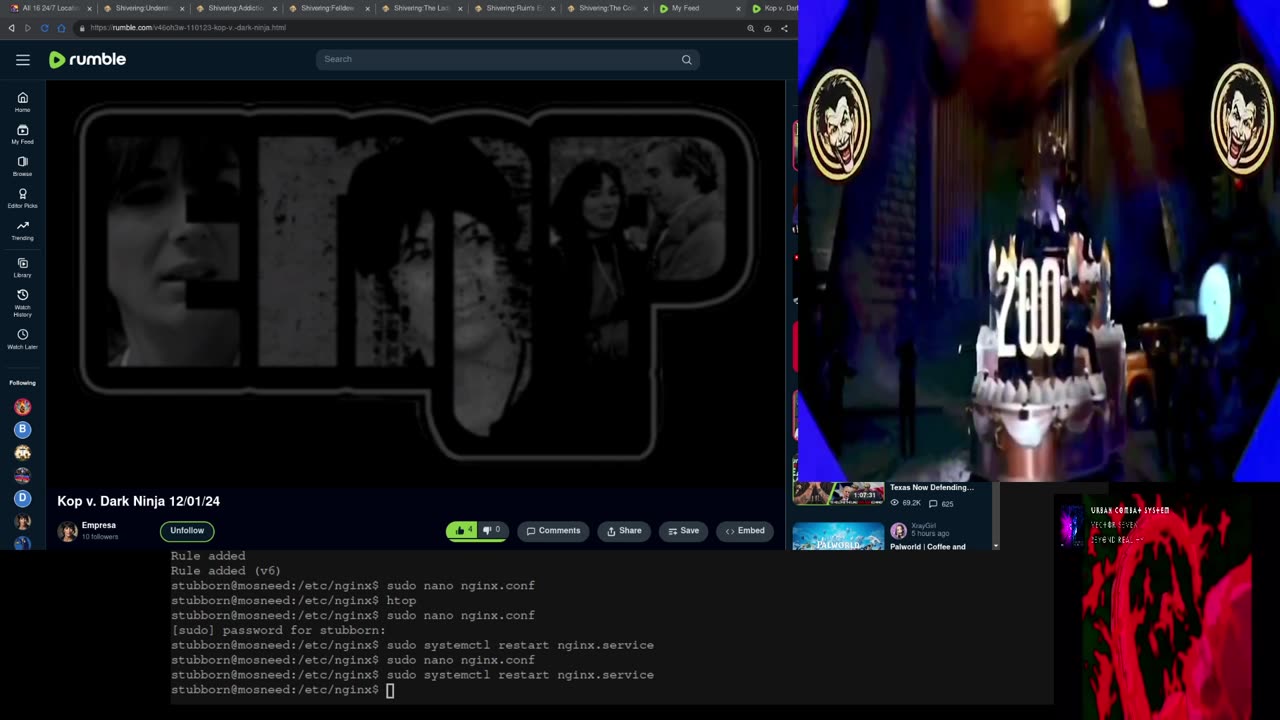Open Editor Picks in sidebar
The width and height of the screenshot is (1280, 720).
(x=22, y=198)
